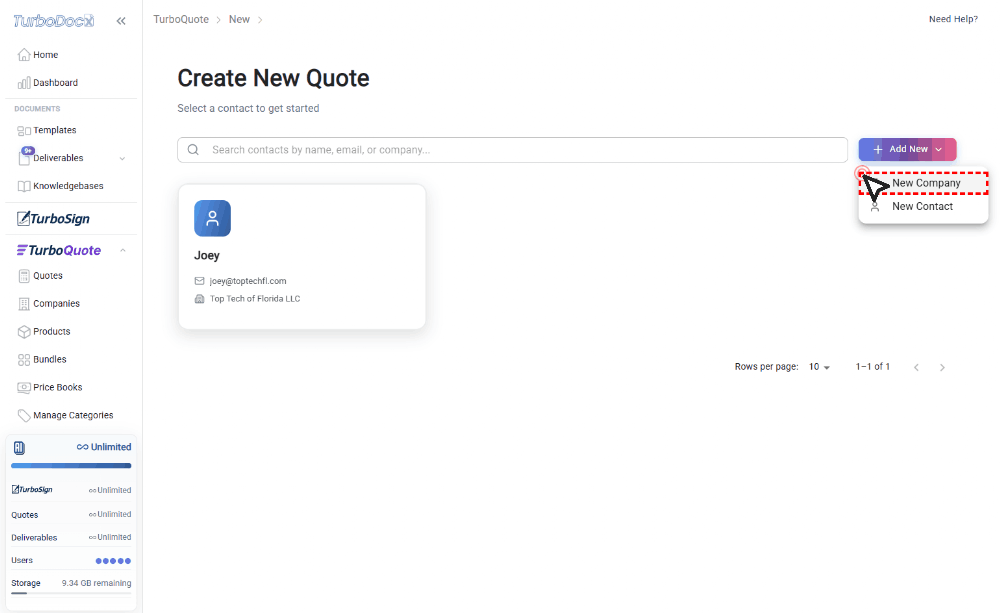Click the Unlimited plan link
The image size is (1000, 613).
click(x=104, y=447)
